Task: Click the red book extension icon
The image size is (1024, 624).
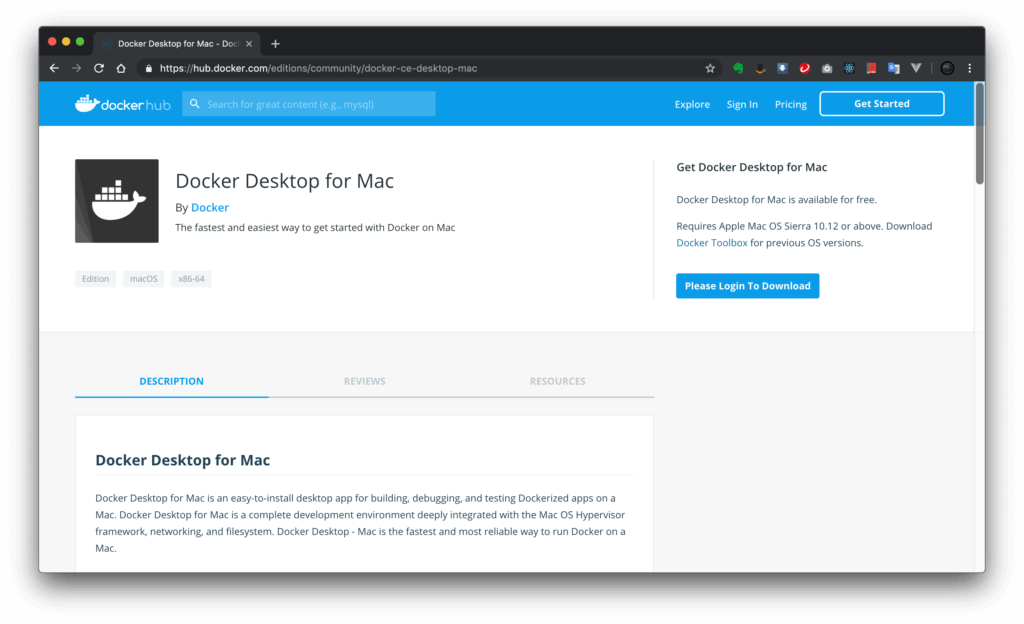Action: coord(871,68)
